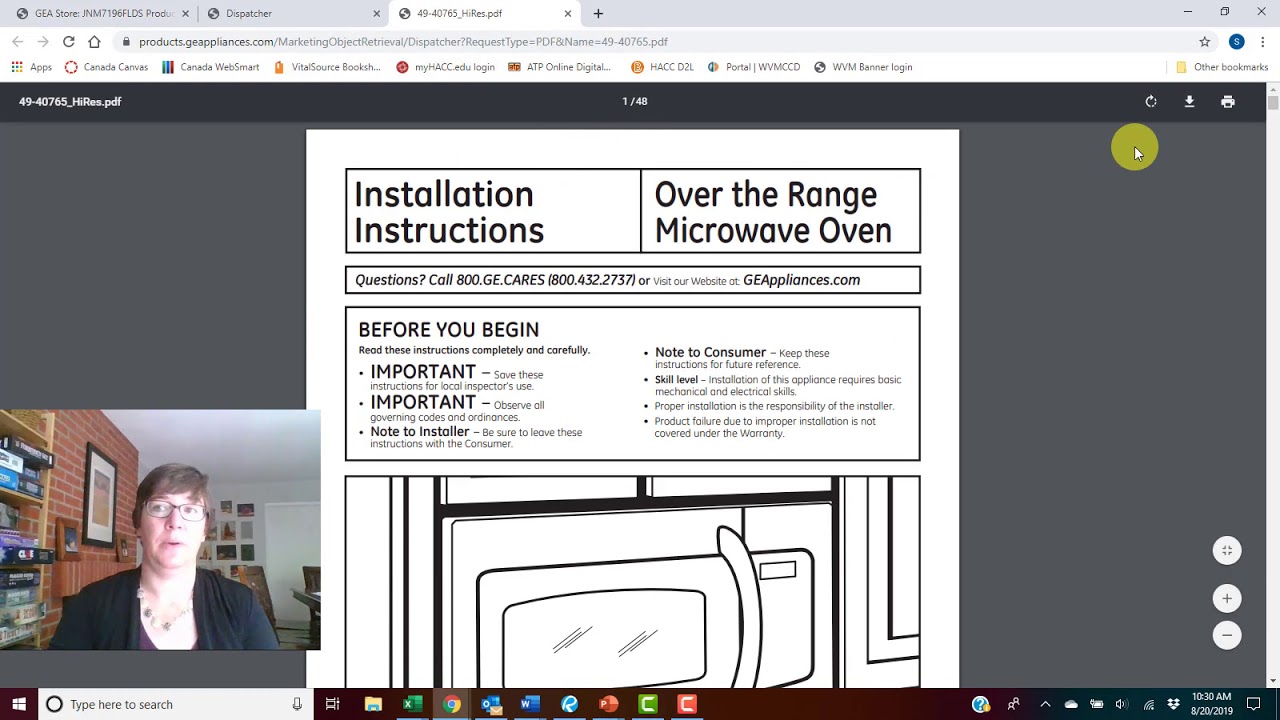Open the ATP Online Digital bookmark
1280x720 pixels.
point(560,67)
